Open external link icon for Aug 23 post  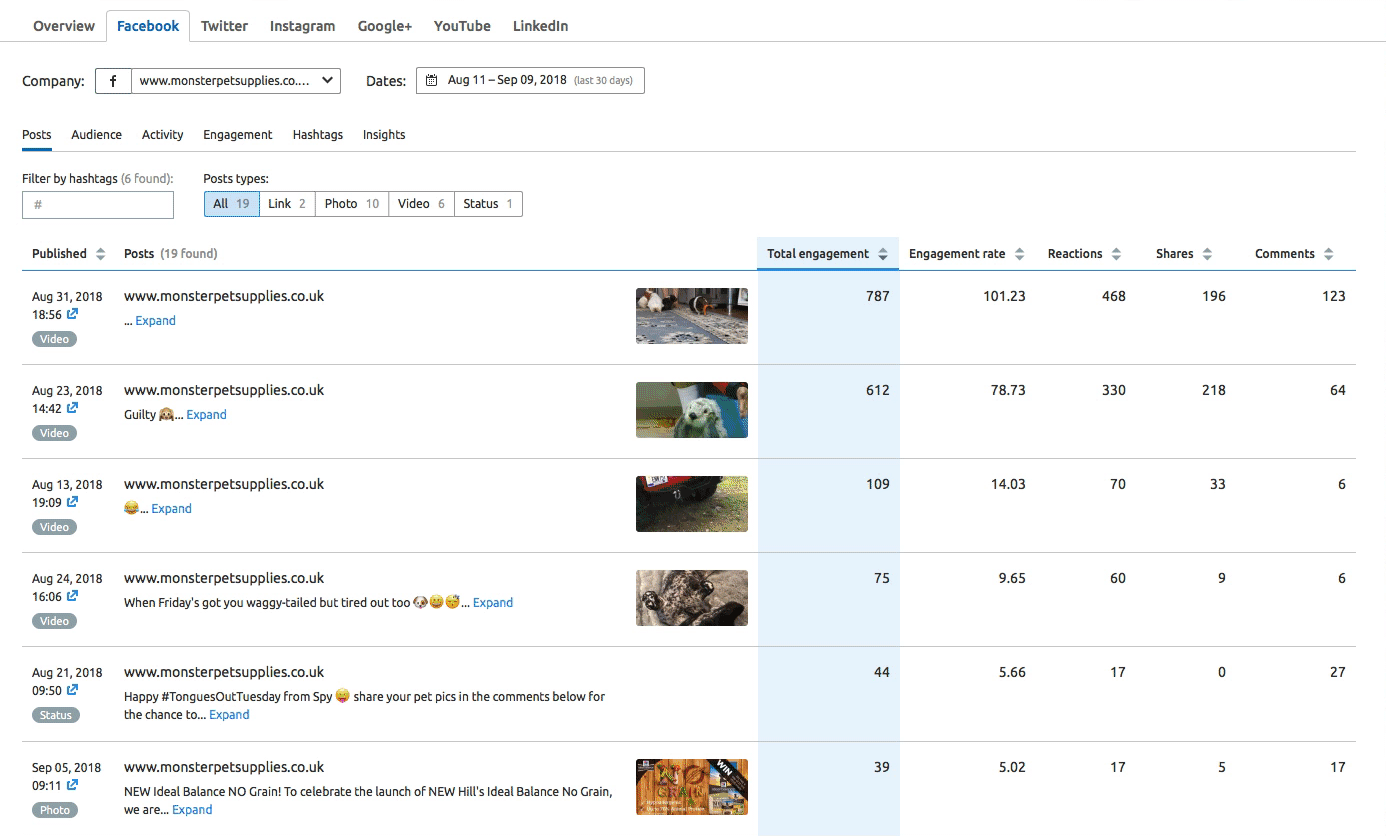tap(72, 408)
